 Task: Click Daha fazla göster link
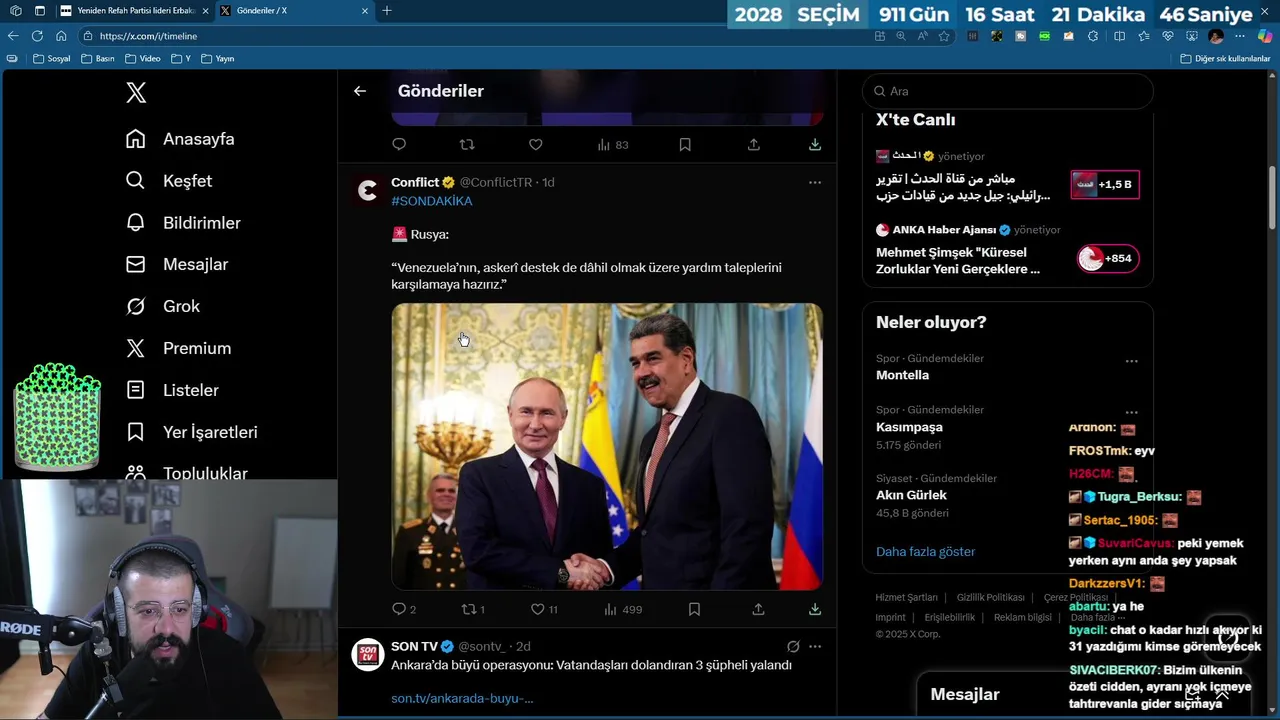pyautogui.click(x=925, y=552)
